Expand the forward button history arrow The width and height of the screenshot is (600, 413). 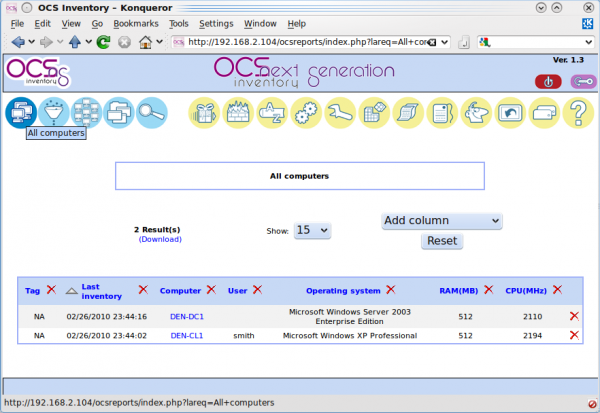click(x=60, y=42)
